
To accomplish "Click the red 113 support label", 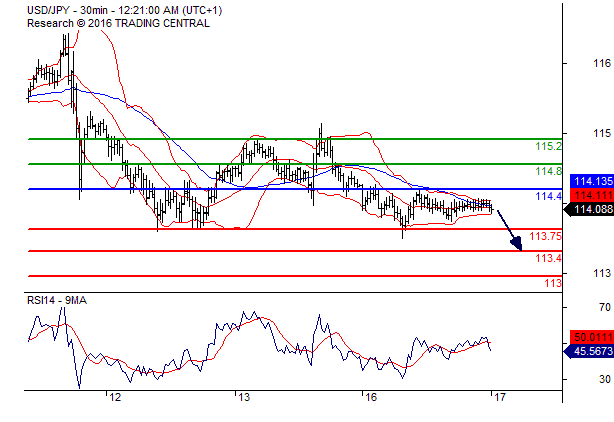I will 552,284.
